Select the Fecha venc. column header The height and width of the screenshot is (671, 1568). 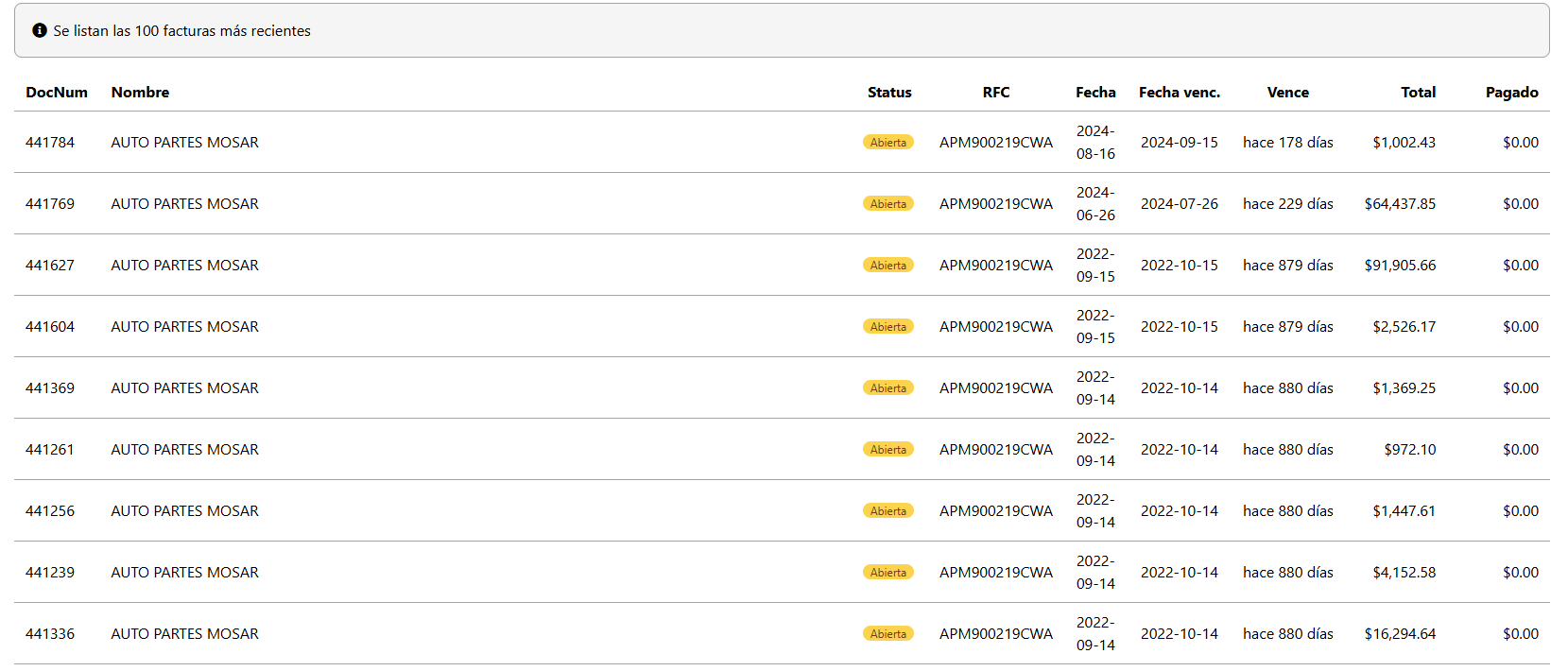(1179, 92)
